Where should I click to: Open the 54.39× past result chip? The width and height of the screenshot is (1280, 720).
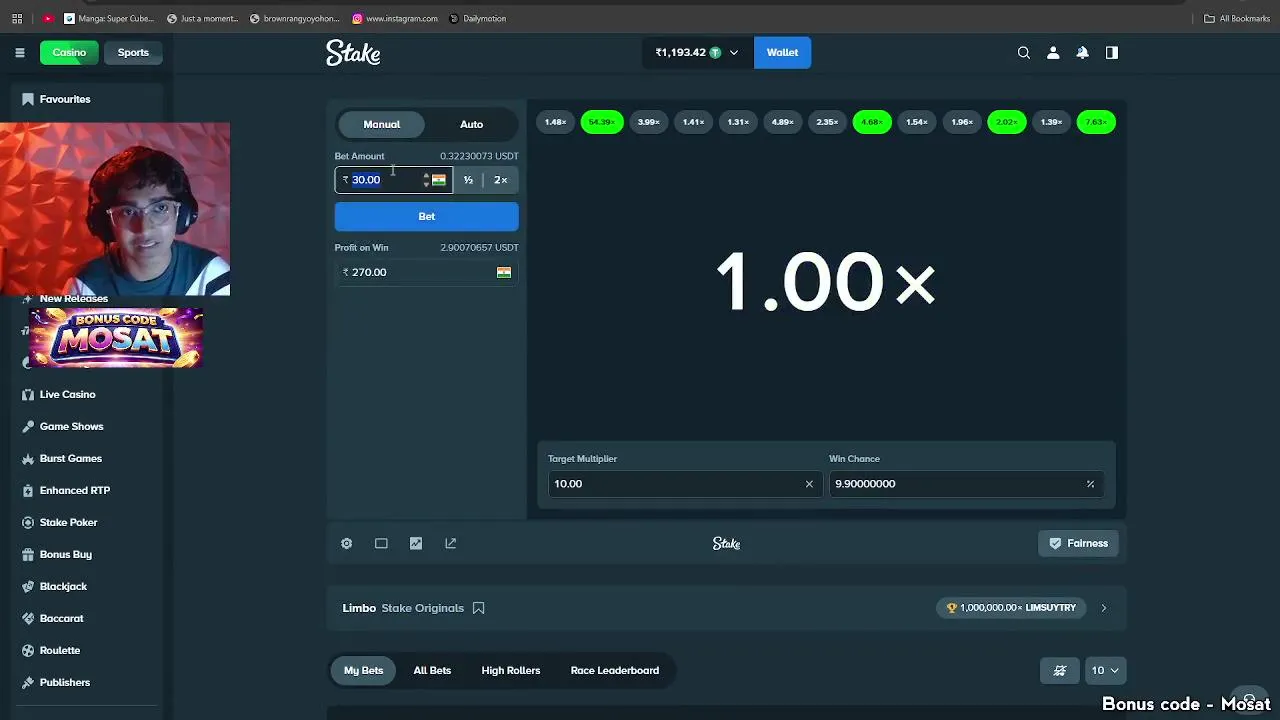(x=601, y=122)
